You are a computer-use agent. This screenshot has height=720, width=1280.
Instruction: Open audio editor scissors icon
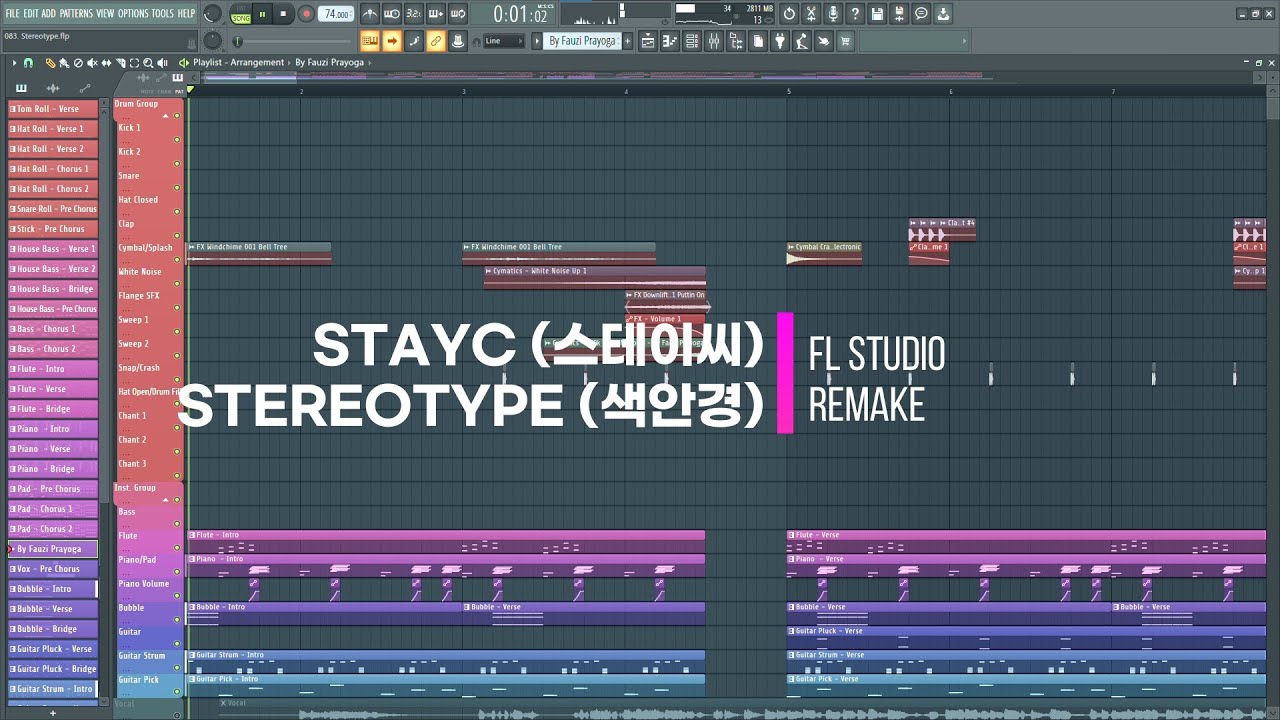click(811, 14)
